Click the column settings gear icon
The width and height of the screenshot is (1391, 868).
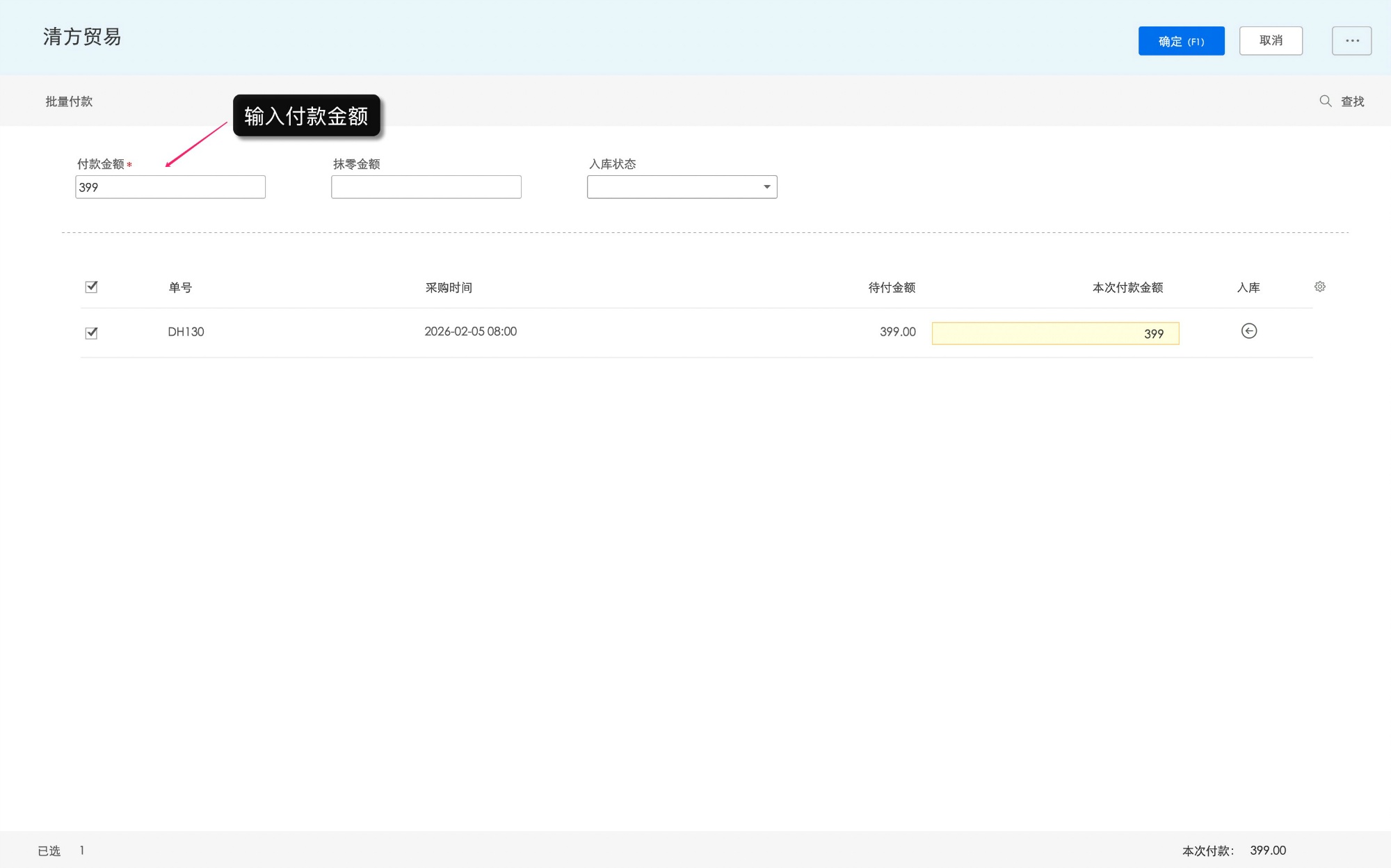pos(1319,287)
